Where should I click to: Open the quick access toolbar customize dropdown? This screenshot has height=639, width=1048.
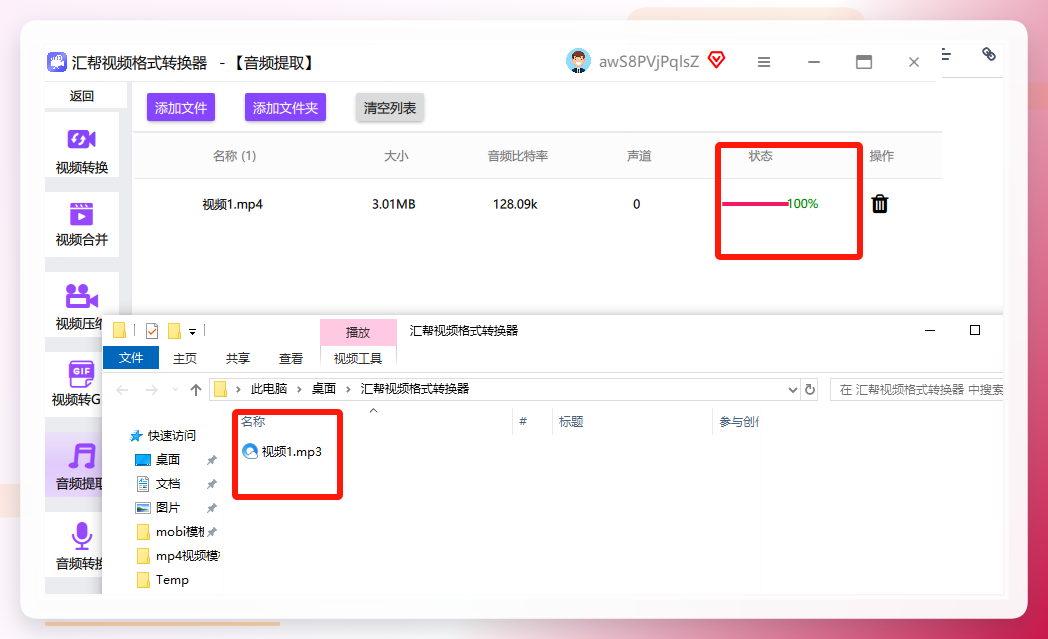(x=192, y=332)
